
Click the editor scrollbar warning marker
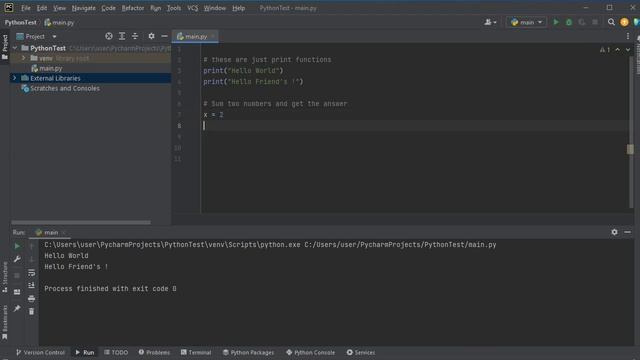[x=630, y=149]
